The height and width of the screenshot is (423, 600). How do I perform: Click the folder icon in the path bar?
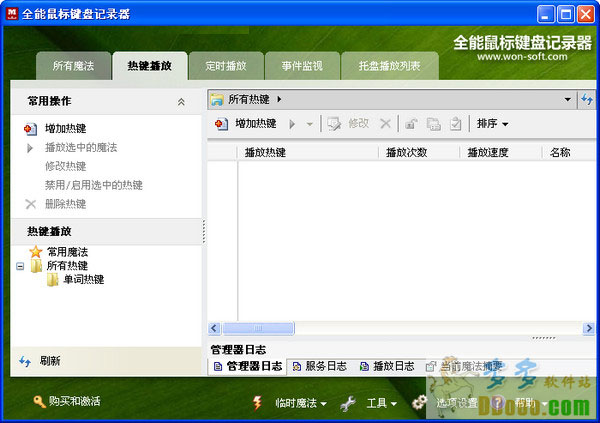[x=217, y=100]
